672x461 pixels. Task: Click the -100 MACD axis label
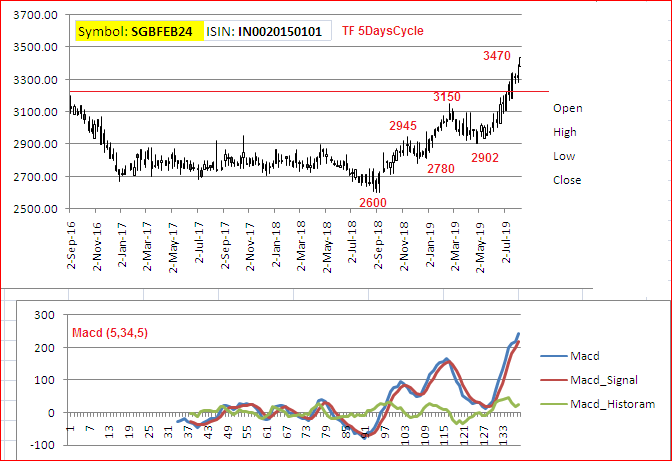42,445
